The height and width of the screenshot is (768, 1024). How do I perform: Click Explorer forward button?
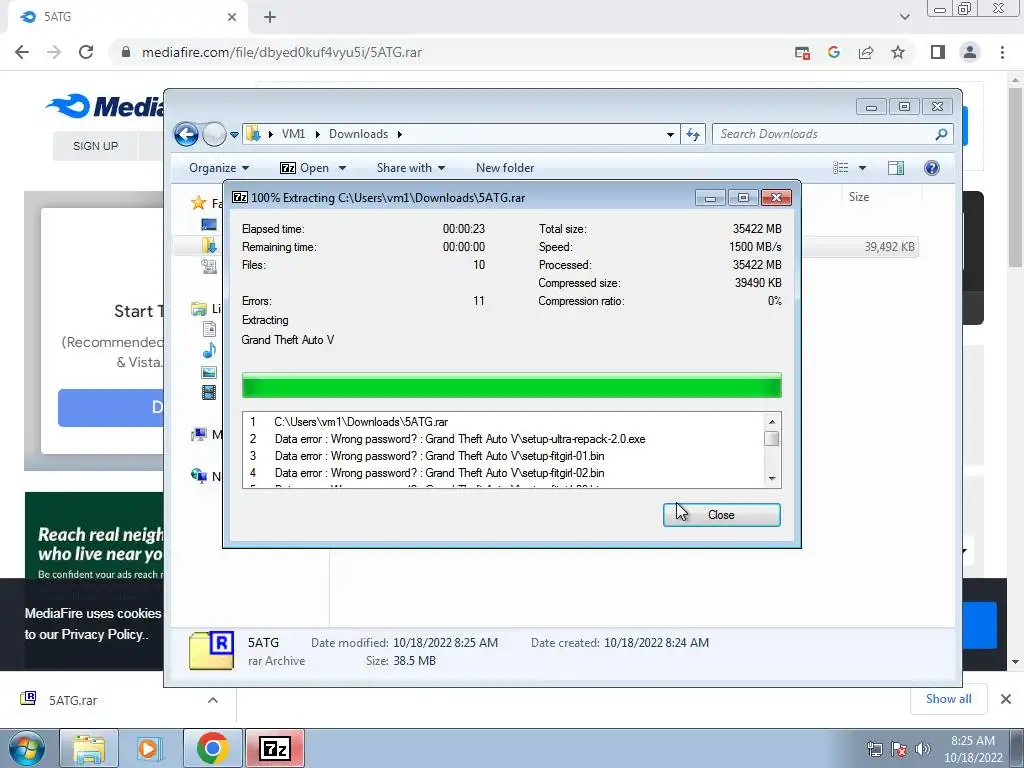(x=214, y=135)
